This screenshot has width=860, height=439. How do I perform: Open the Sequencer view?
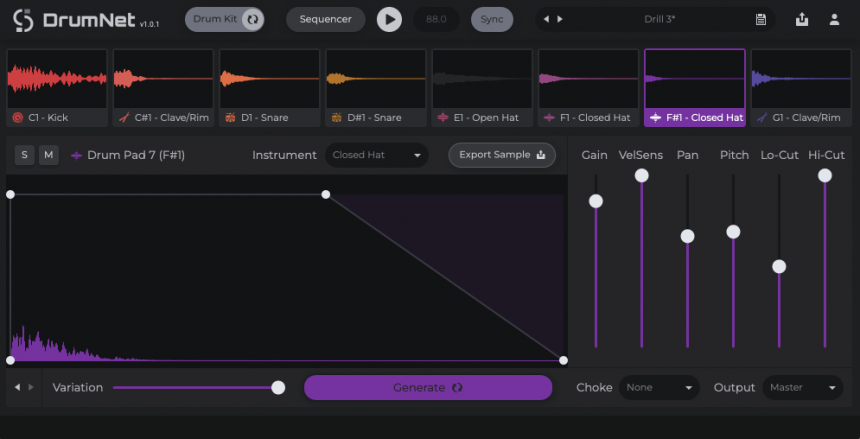pyautogui.click(x=326, y=19)
